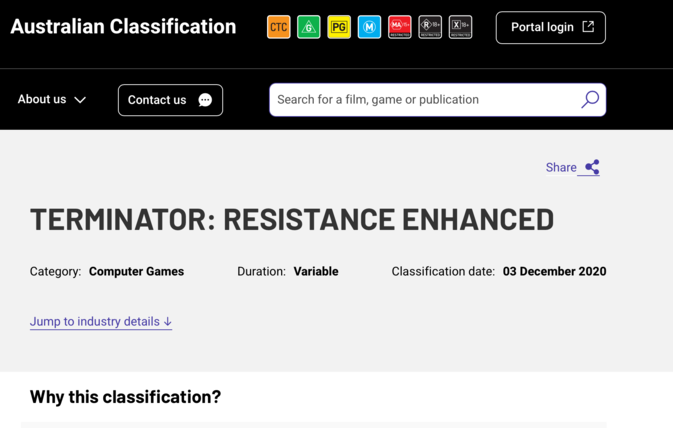This screenshot has width=673, height=428.
Task: Open the Contact us button
Action: [x=170, y=100]
